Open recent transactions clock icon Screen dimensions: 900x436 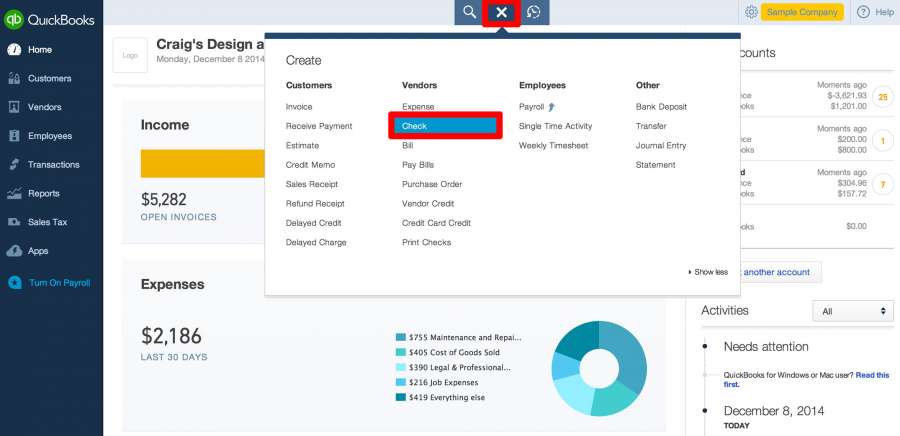coord(534,12)
